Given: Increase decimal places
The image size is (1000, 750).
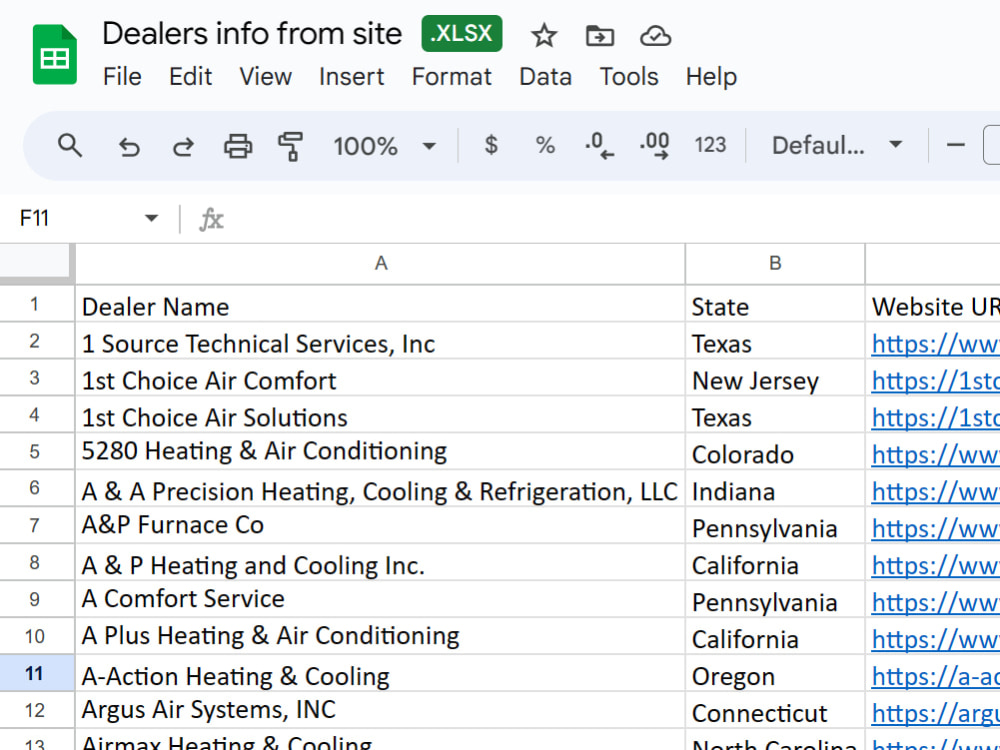Looking at the screenshot, I should (654, 145).
